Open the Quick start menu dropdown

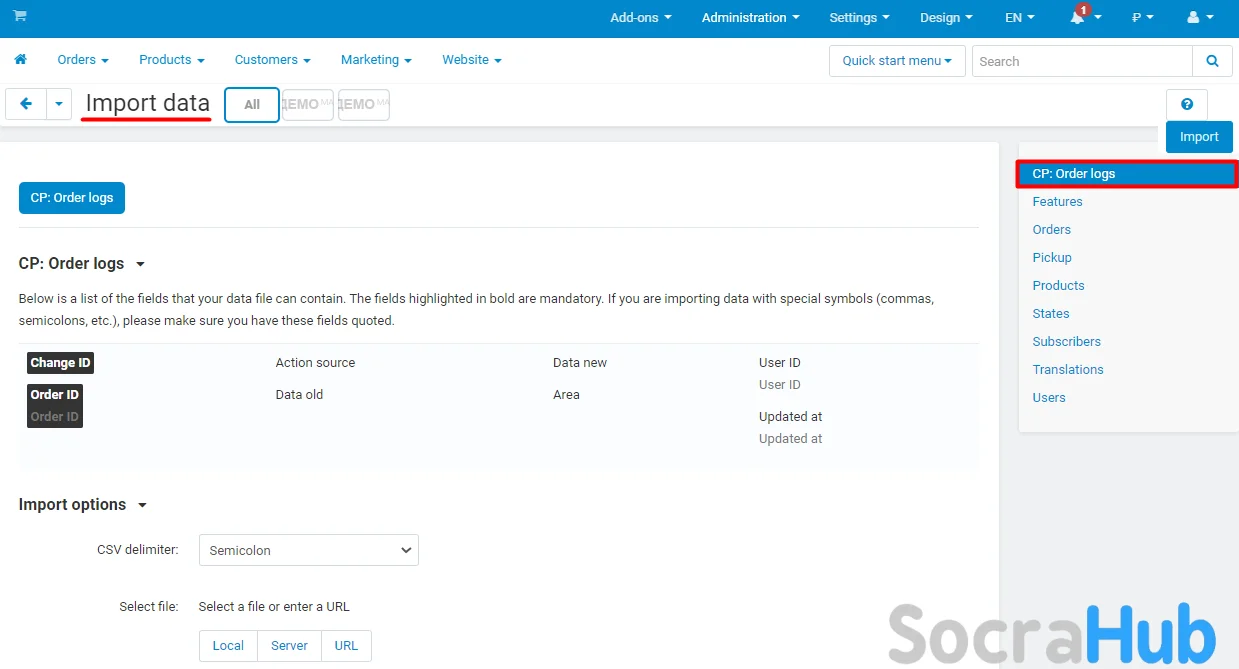(x=897, y=61)
